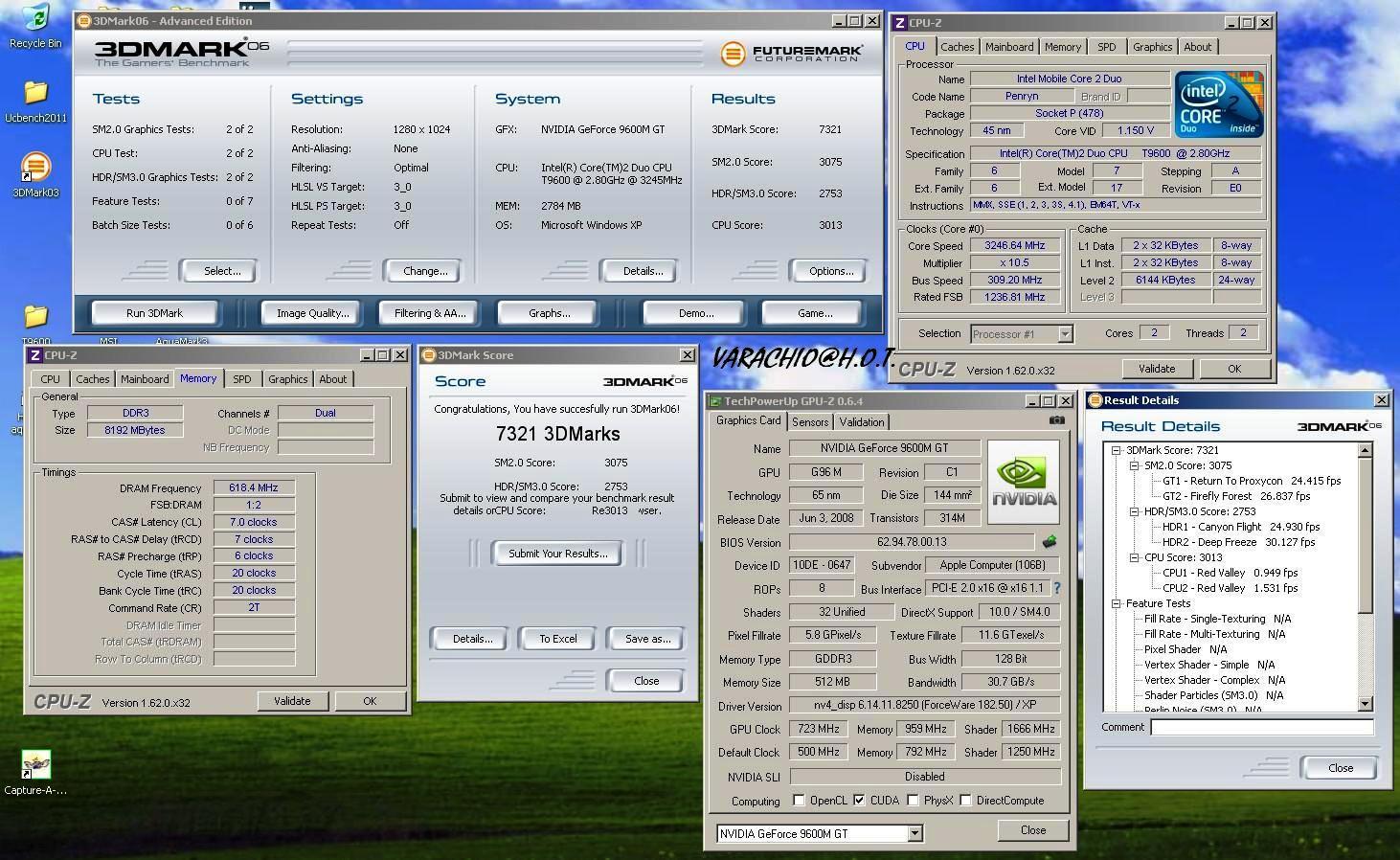Click the Result Details scrollbar down arrow

pyautogui.click(x=1366, y=705)
